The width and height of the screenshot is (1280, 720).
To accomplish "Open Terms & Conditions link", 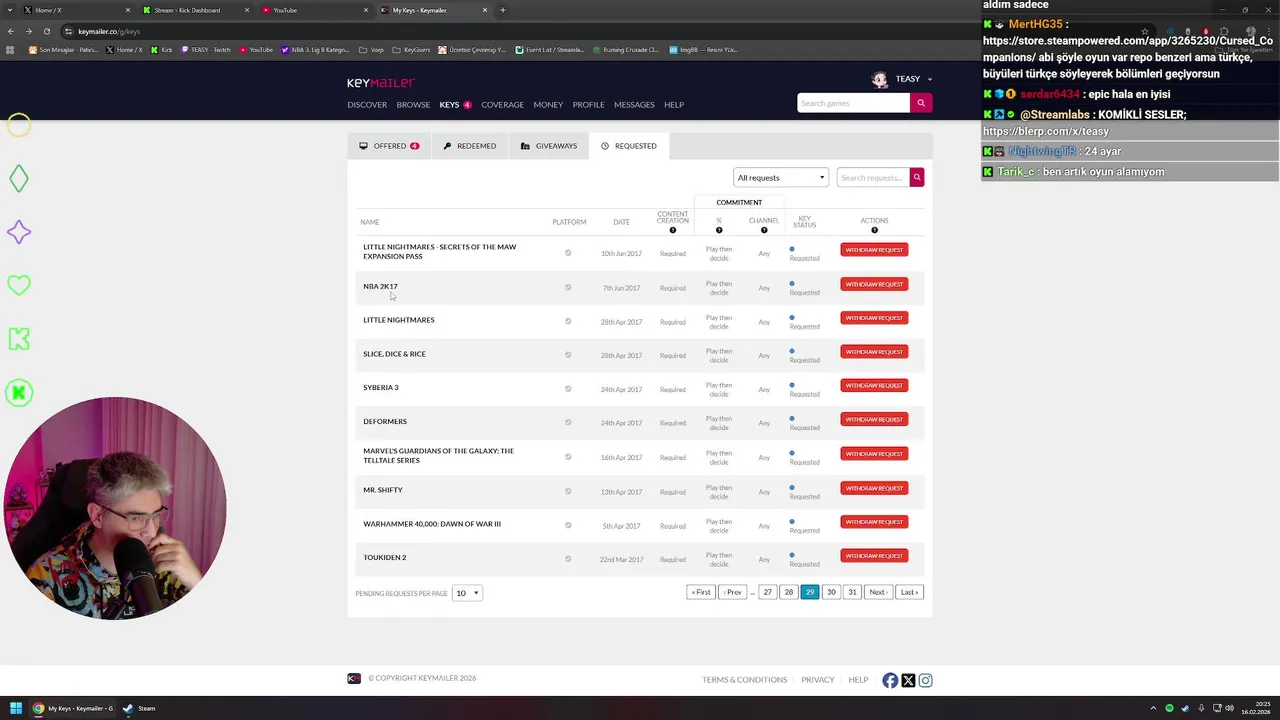I will coord(744,680).
